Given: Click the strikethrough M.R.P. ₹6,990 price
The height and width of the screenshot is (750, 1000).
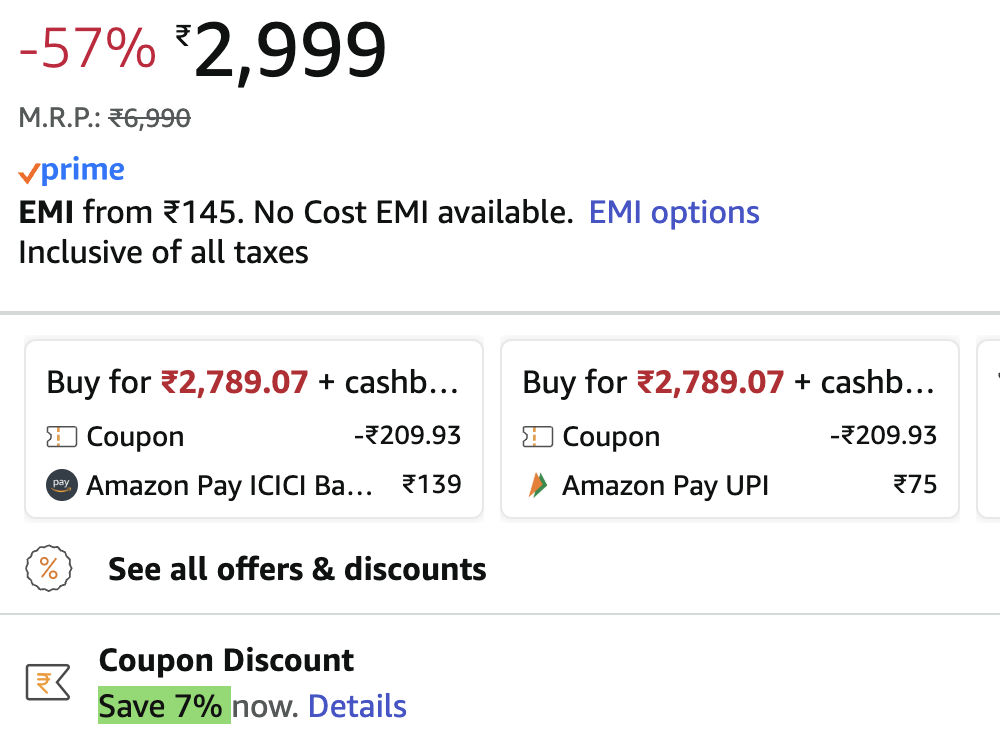Looking at the screenshot, I should point(150,117).
